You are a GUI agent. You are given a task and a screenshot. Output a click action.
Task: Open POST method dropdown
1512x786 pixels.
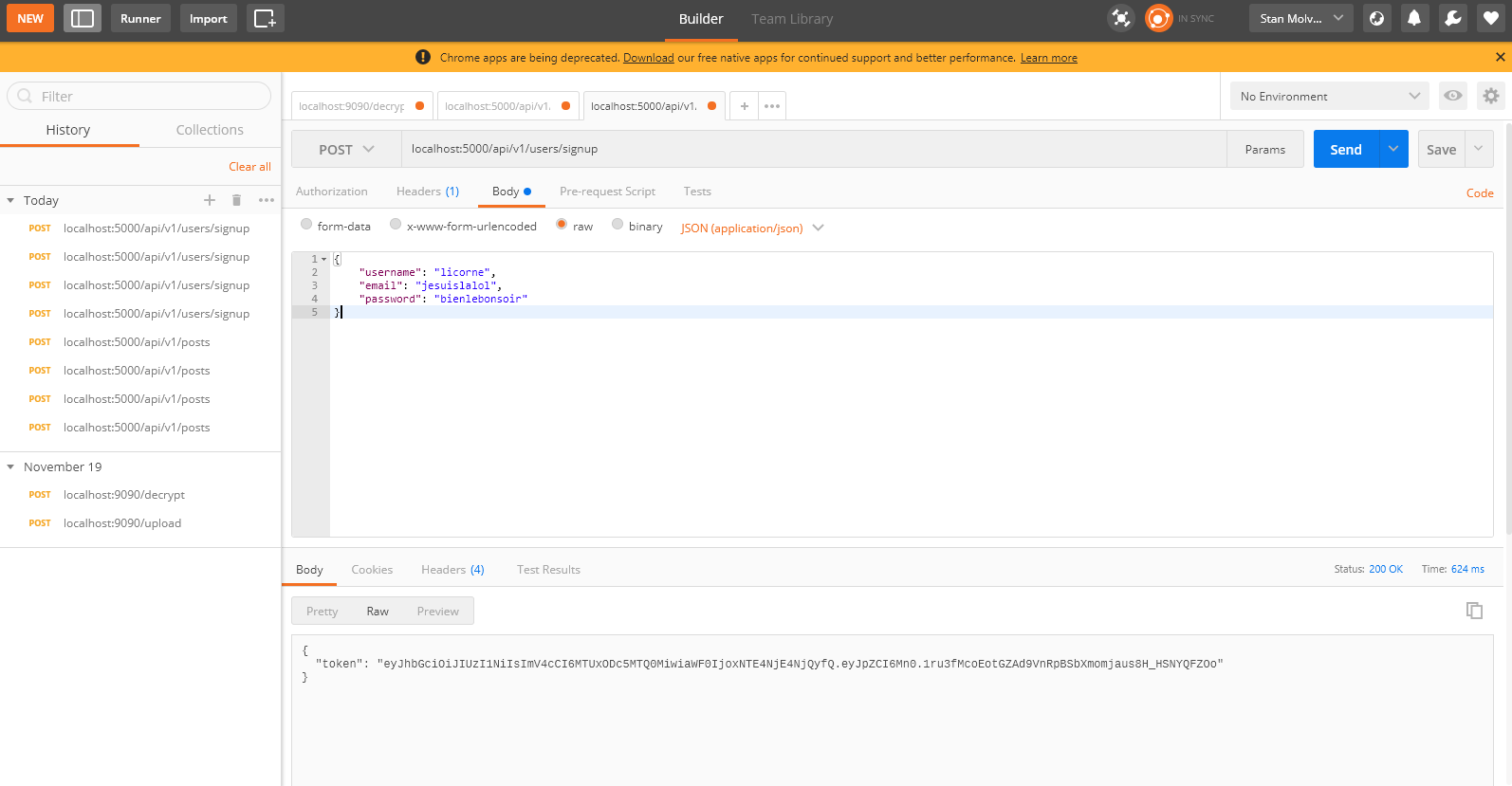(x=346, y=149)
